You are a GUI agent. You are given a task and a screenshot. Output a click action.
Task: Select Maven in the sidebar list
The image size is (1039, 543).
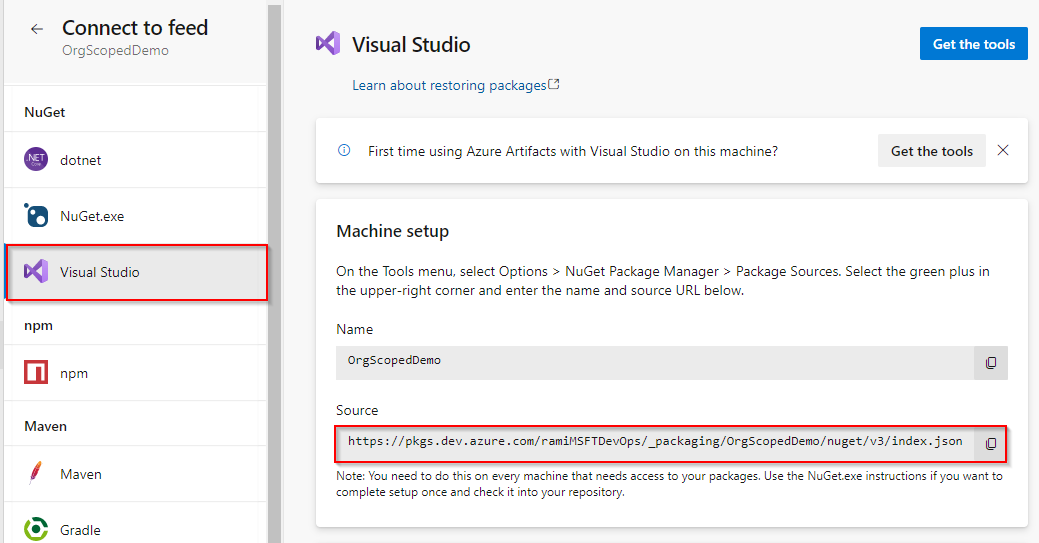[x=136, y=473]
